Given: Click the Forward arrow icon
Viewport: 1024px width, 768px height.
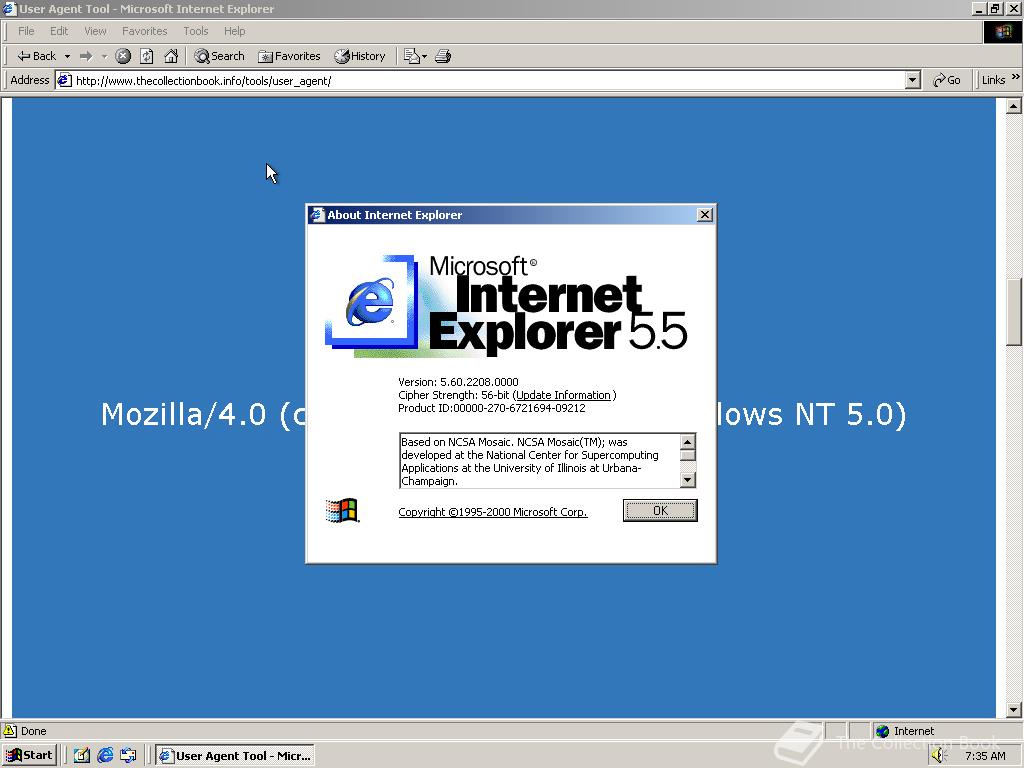Looking at the screenshot, I should click(x=86, y=56).
